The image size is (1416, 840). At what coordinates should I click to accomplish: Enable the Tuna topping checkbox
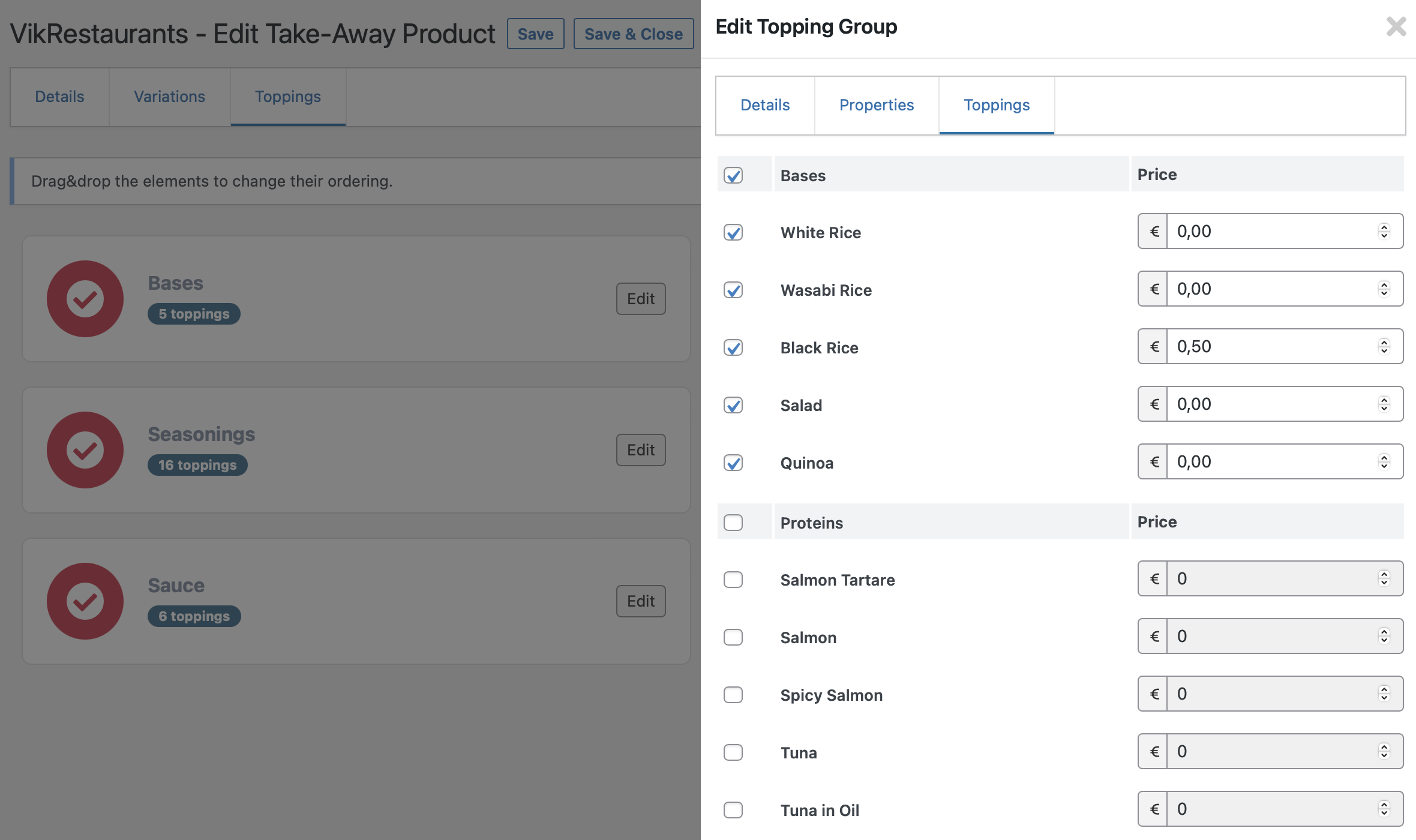click(x=733, y=752)
